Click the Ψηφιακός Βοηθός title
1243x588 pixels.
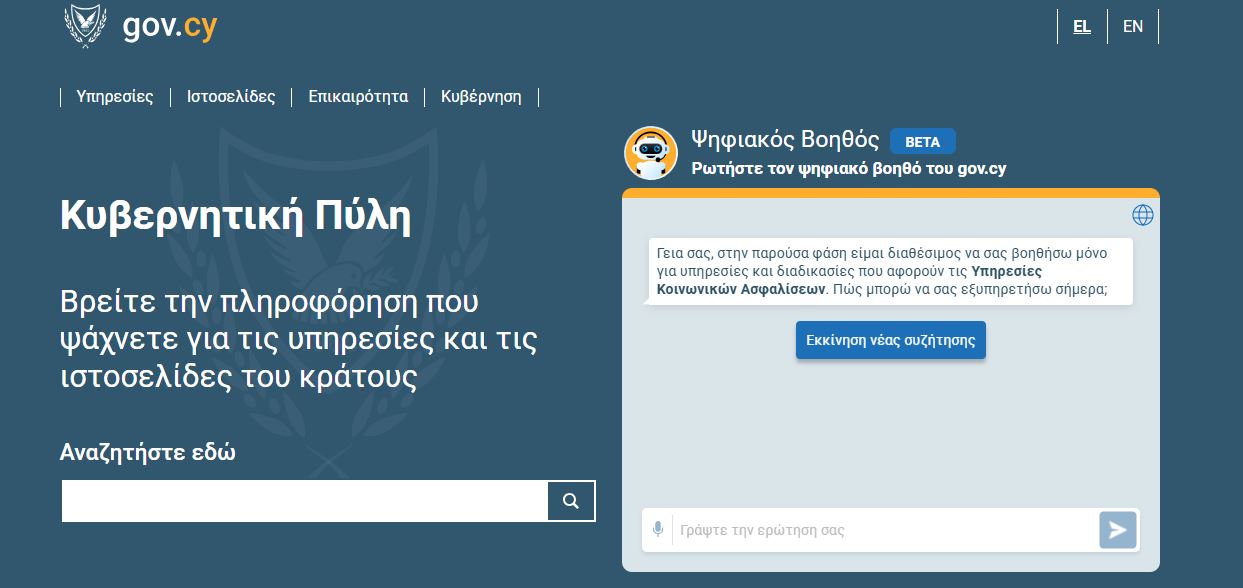pyautogui.click(x=785, y=140)
